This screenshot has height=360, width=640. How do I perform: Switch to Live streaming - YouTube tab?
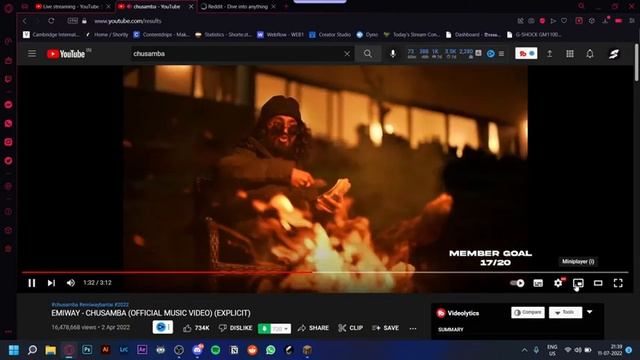(x=71, y=7)
